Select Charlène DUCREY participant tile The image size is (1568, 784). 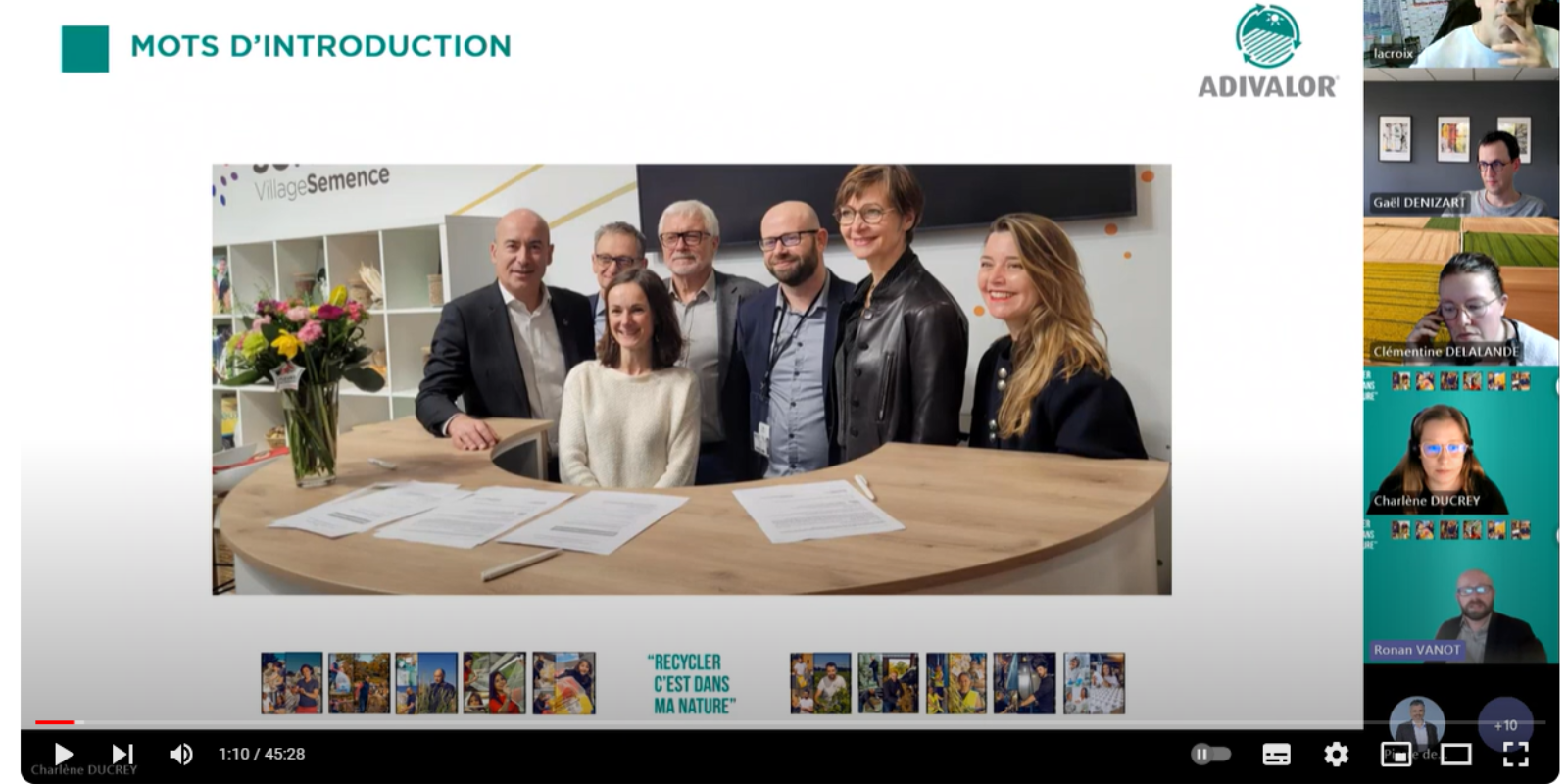(1460, 441)
